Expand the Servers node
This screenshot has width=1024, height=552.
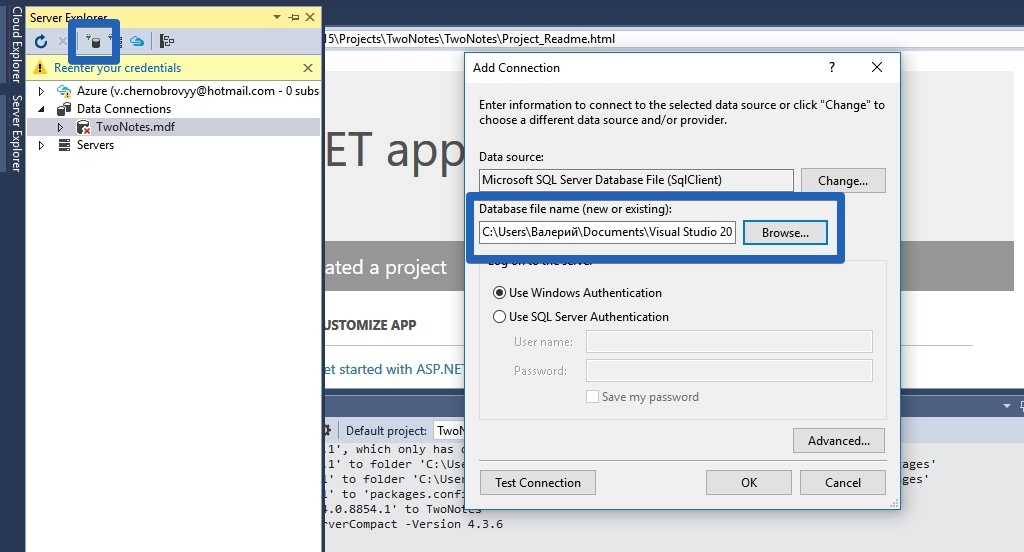pyautogui.click(x=41, y=145)
